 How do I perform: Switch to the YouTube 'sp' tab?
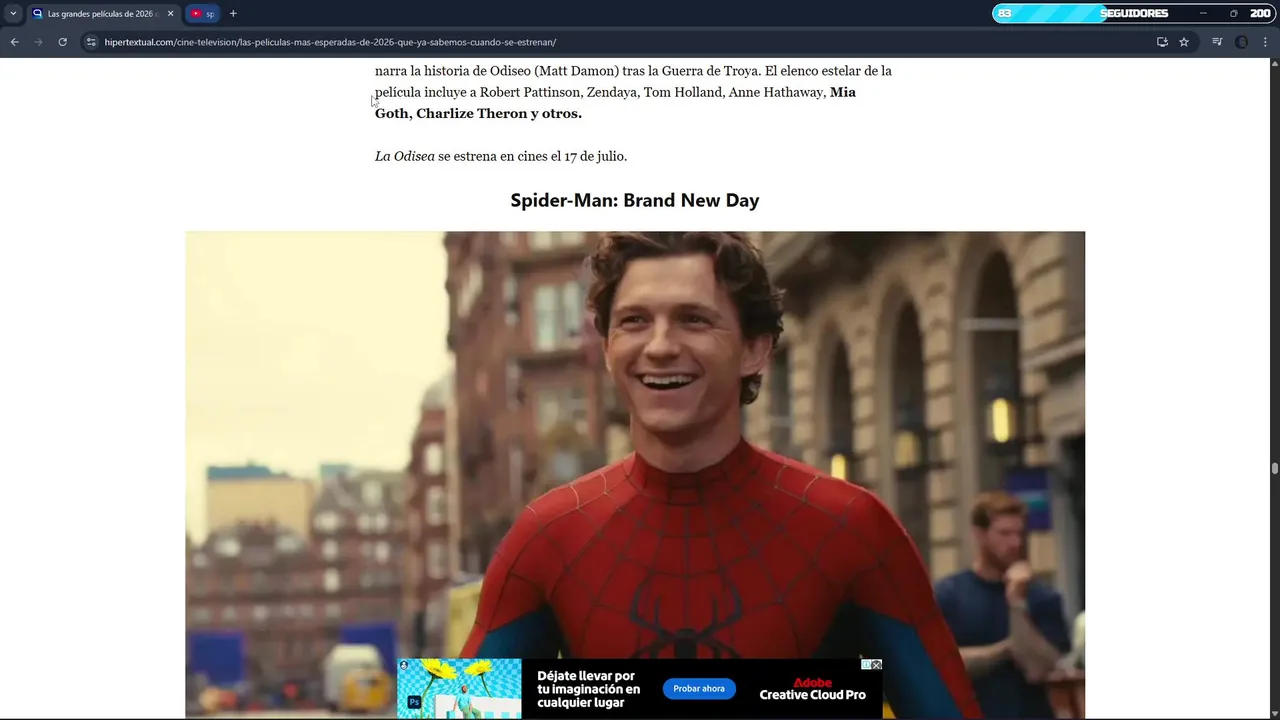[203, 14]
